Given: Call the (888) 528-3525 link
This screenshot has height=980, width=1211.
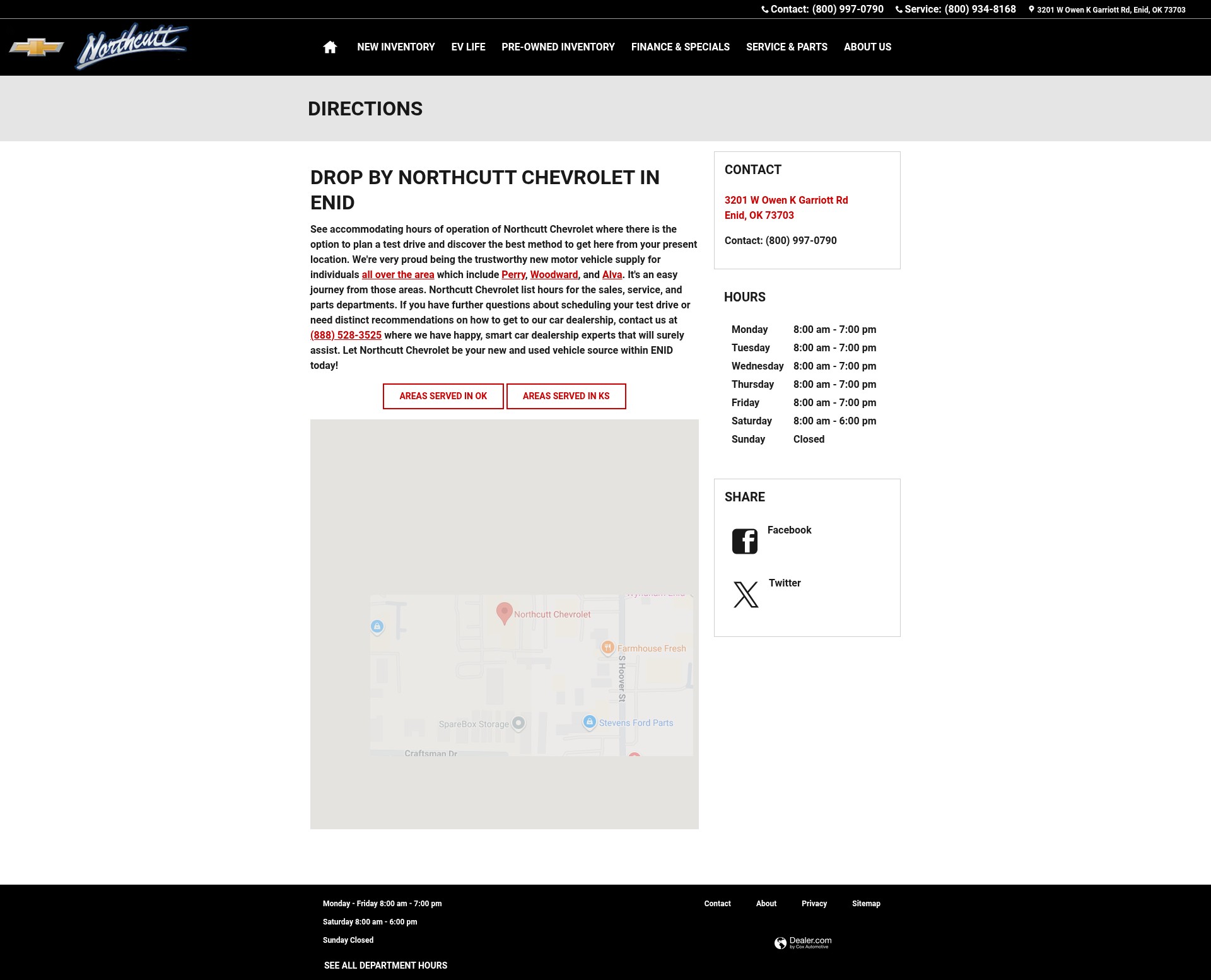Looking at the screenshot, I should (x=346, y=335).
